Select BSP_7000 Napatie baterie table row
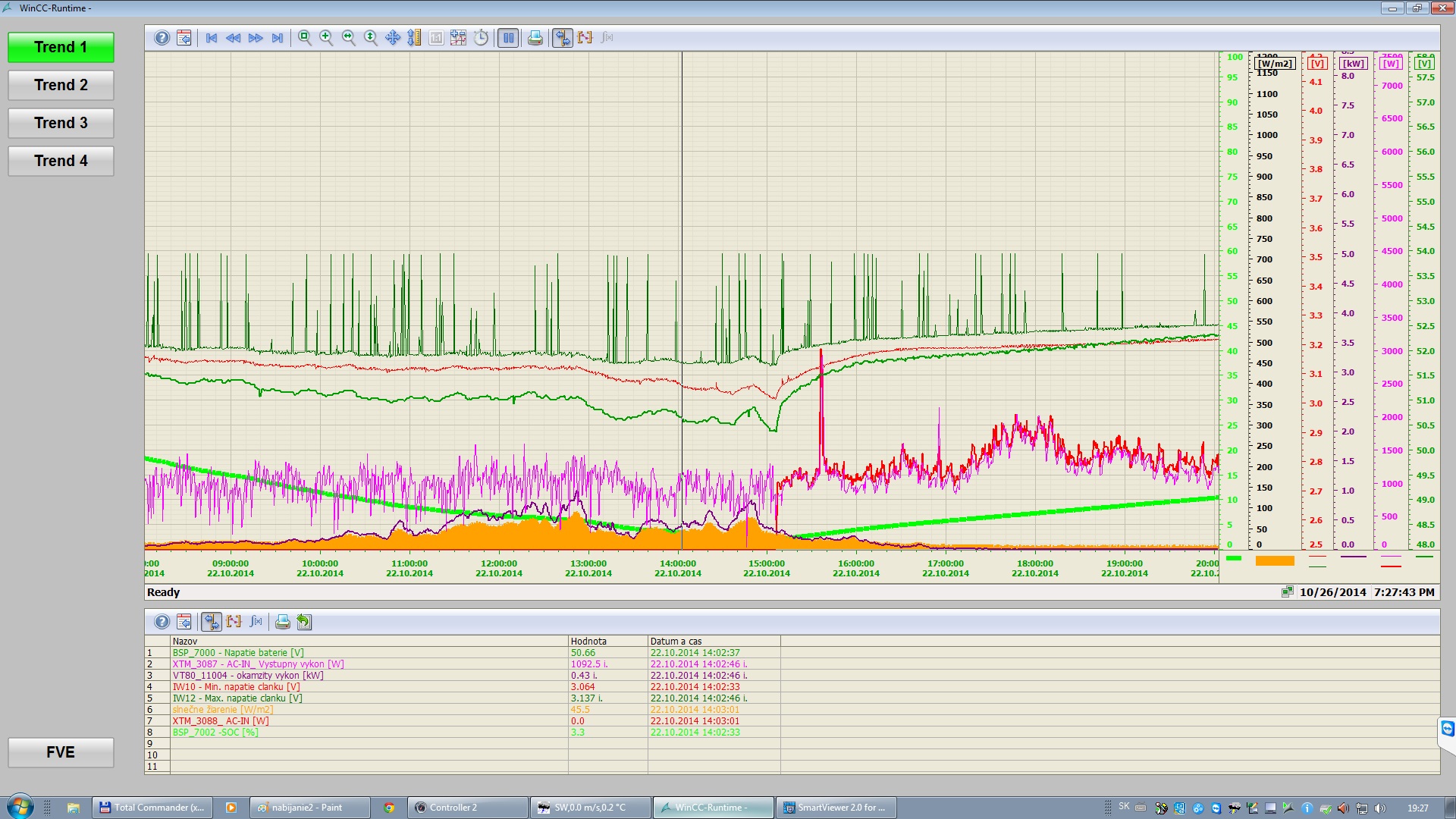Viewport: 1456px width, 819px height. pyautogui.click(x=238, y=653)
